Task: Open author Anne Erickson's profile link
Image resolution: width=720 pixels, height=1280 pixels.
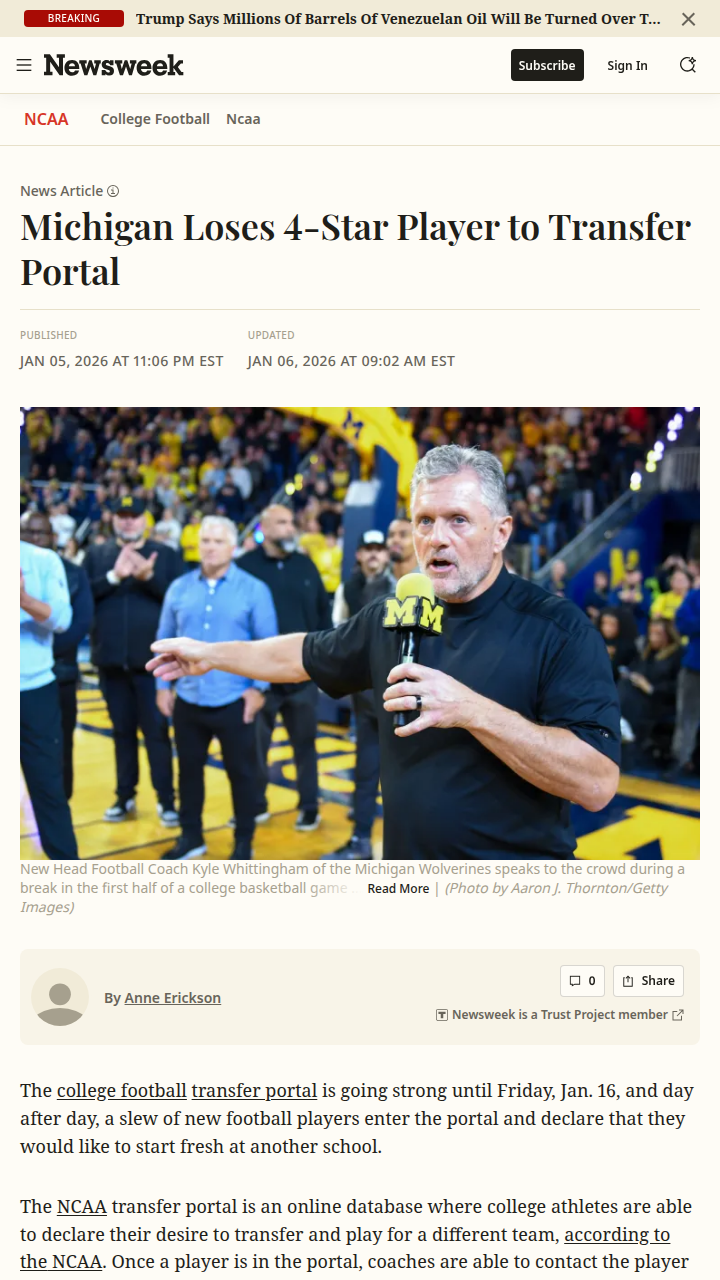Action: coord(172,998)
